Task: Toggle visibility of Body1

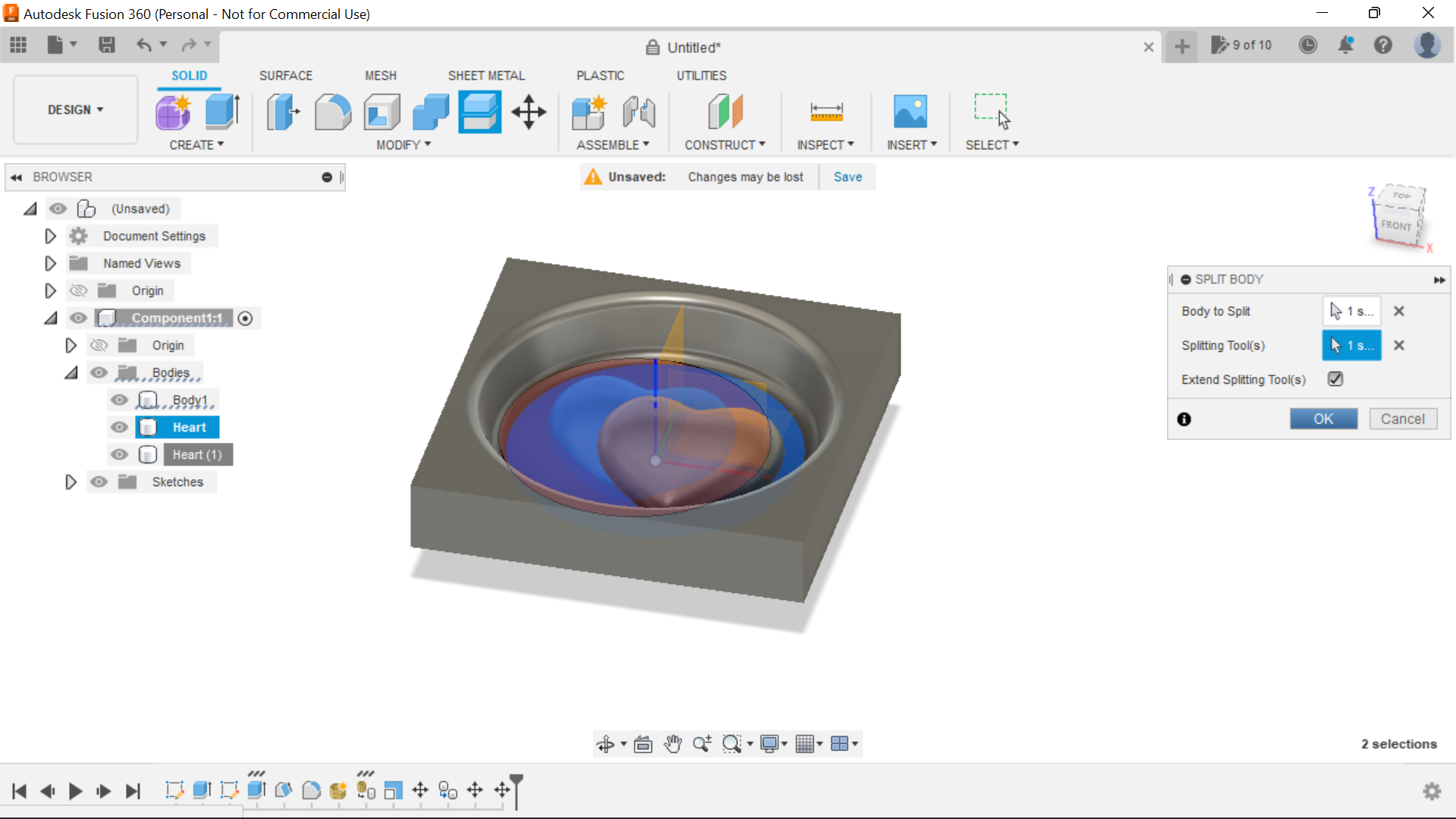Action: (119, 400)
